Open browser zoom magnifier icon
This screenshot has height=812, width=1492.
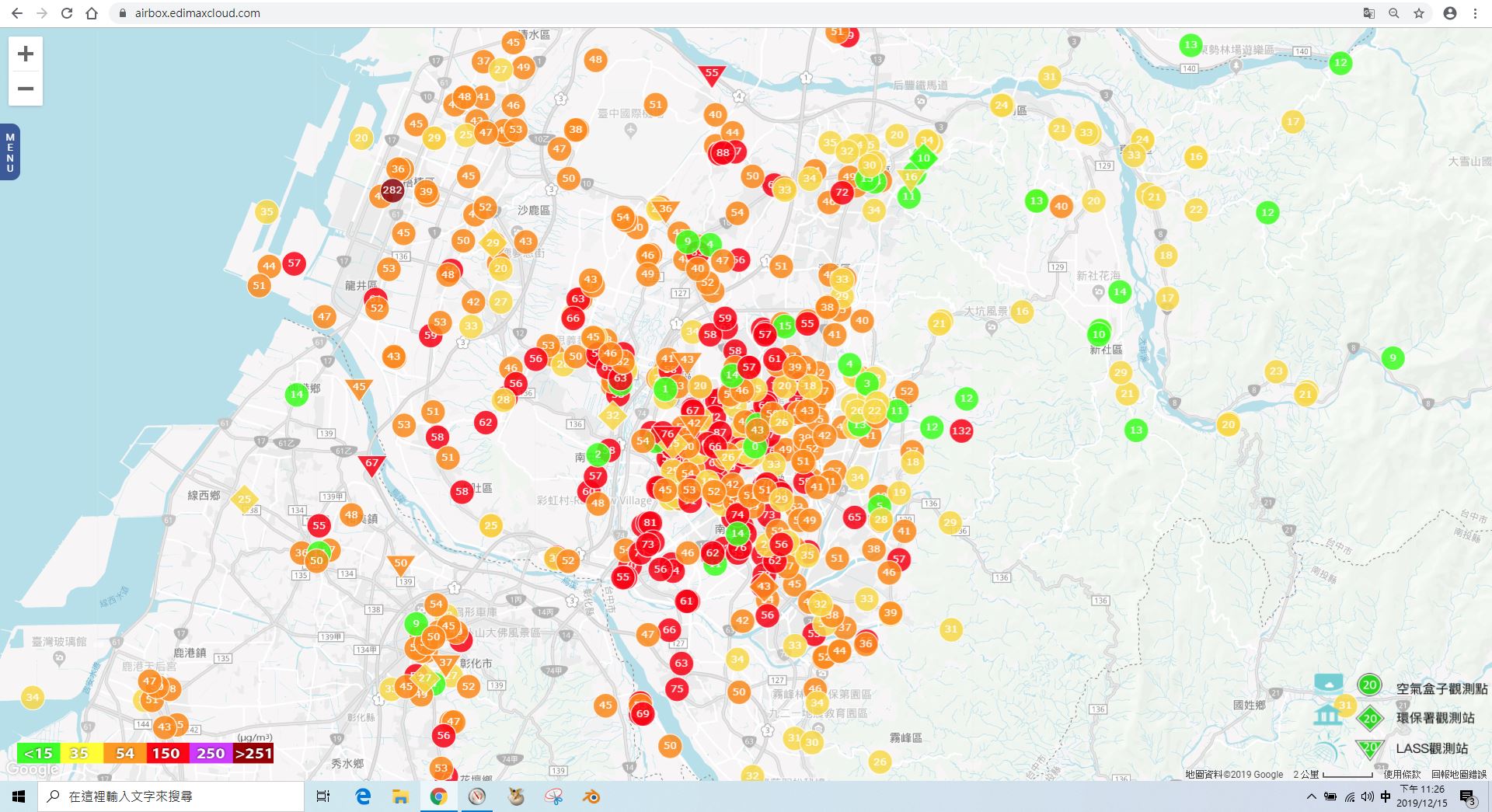1394,13
